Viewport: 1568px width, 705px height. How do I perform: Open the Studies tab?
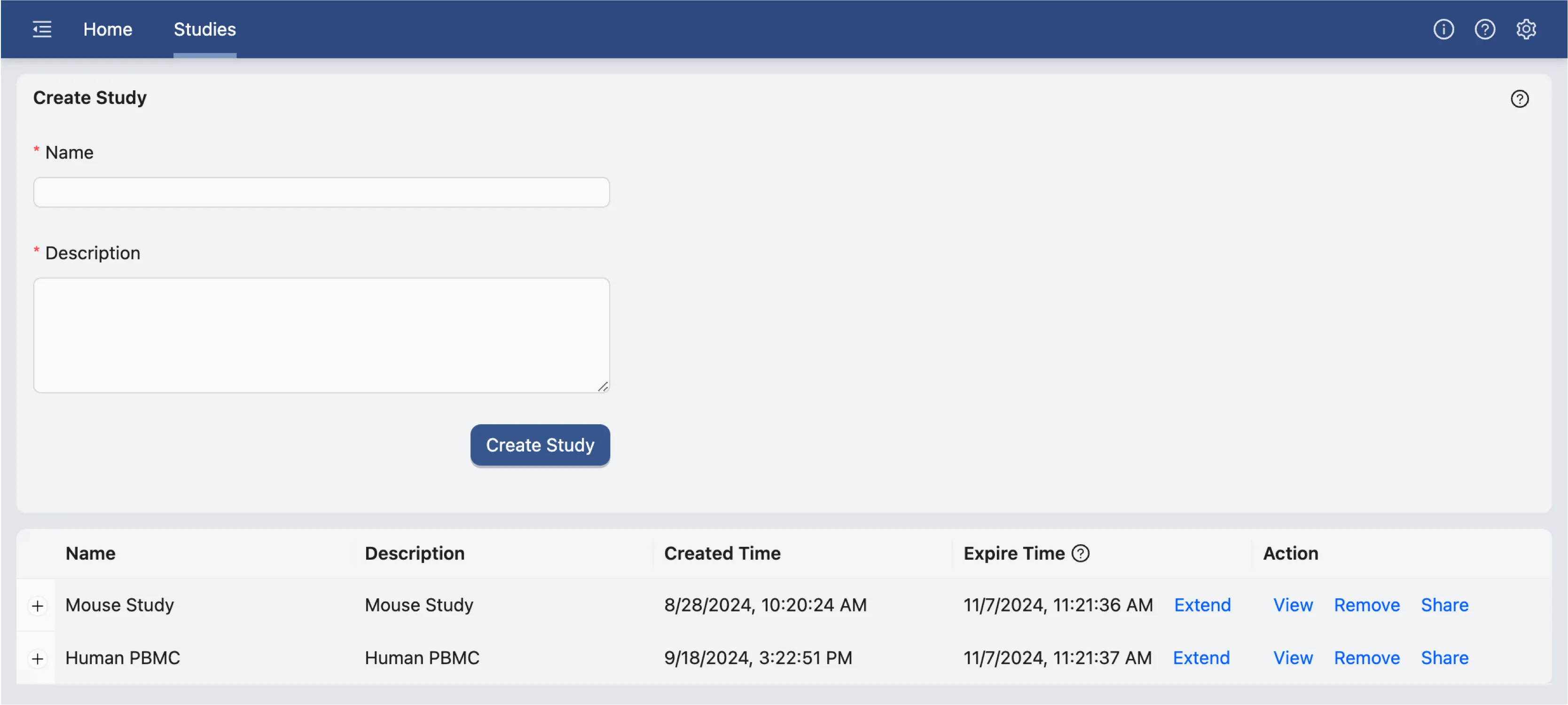coord(204,29)
